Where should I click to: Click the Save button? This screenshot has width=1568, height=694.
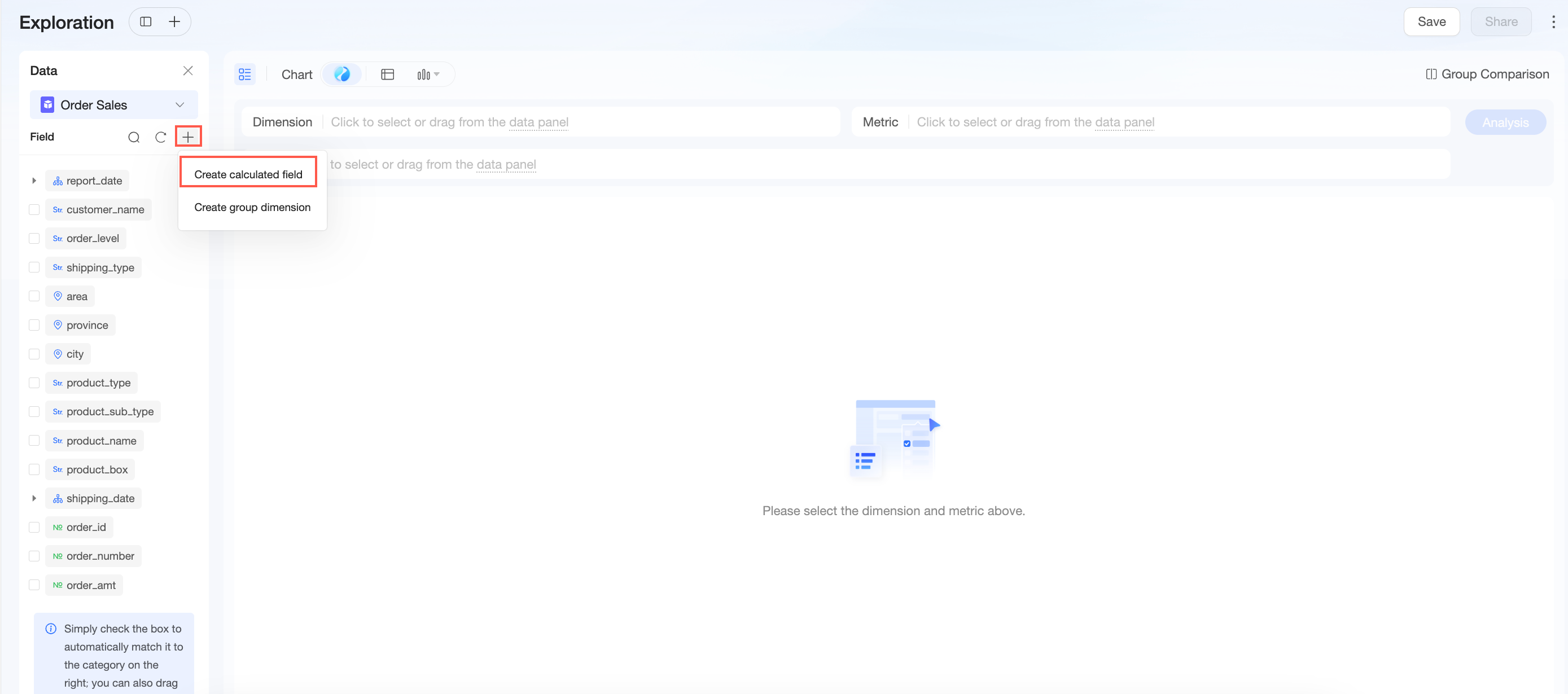(1431, 22)
